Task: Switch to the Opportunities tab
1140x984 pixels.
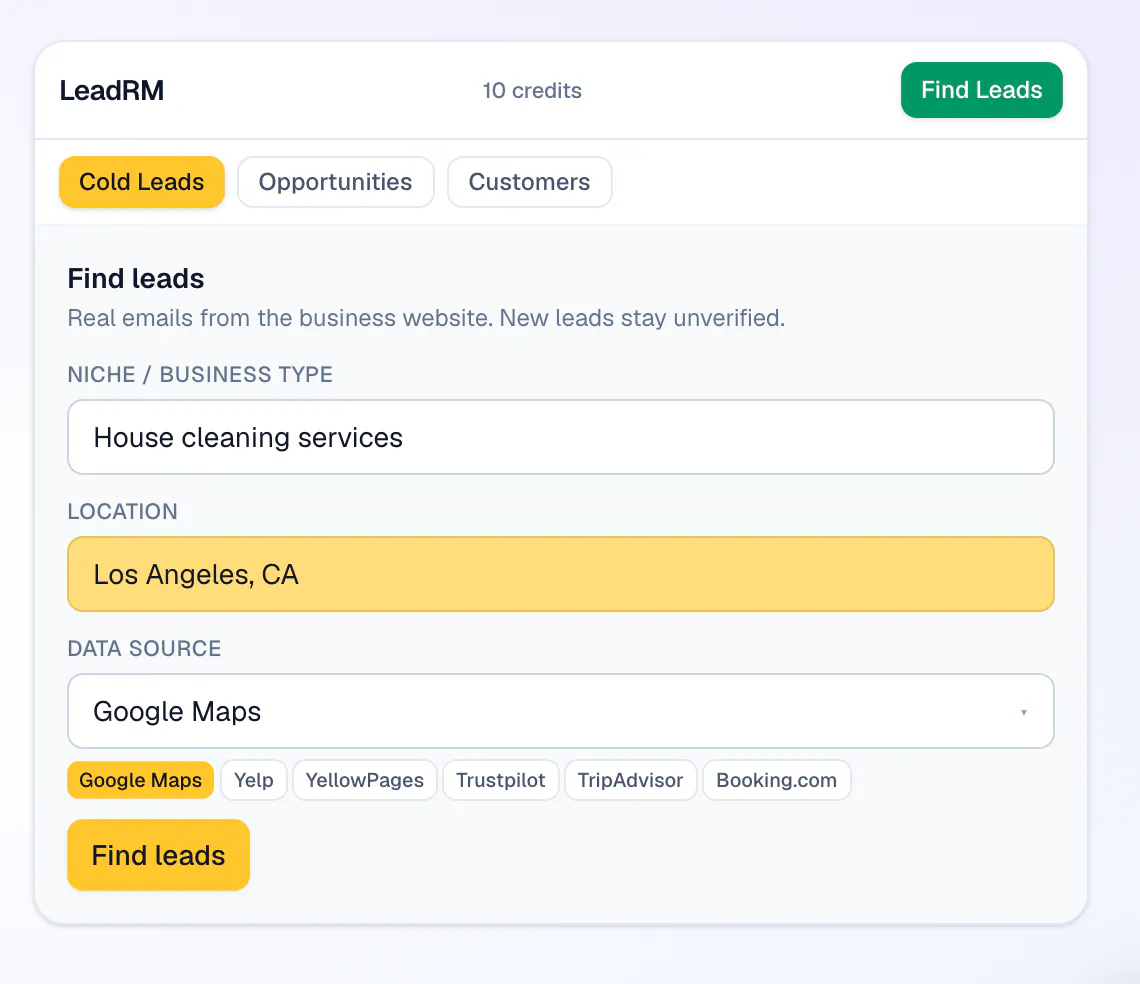Action: coord(335,182)
